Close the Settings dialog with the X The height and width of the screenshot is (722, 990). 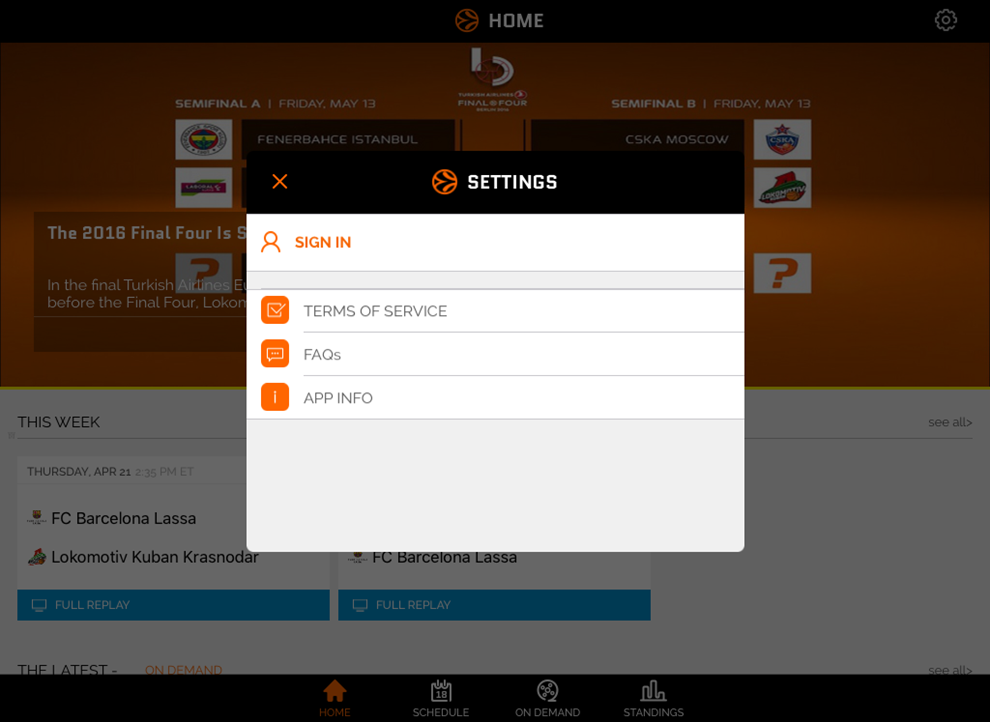point(280,182)
